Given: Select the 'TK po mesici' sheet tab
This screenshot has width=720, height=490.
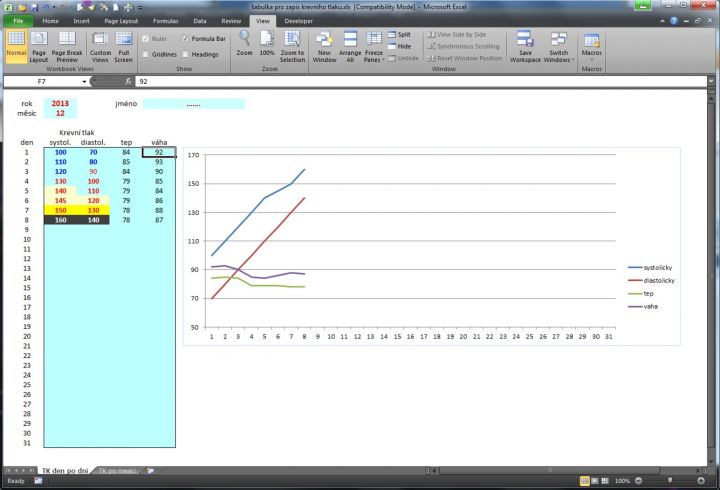Looking at the screenshot, I should click(x=117, y=470).
